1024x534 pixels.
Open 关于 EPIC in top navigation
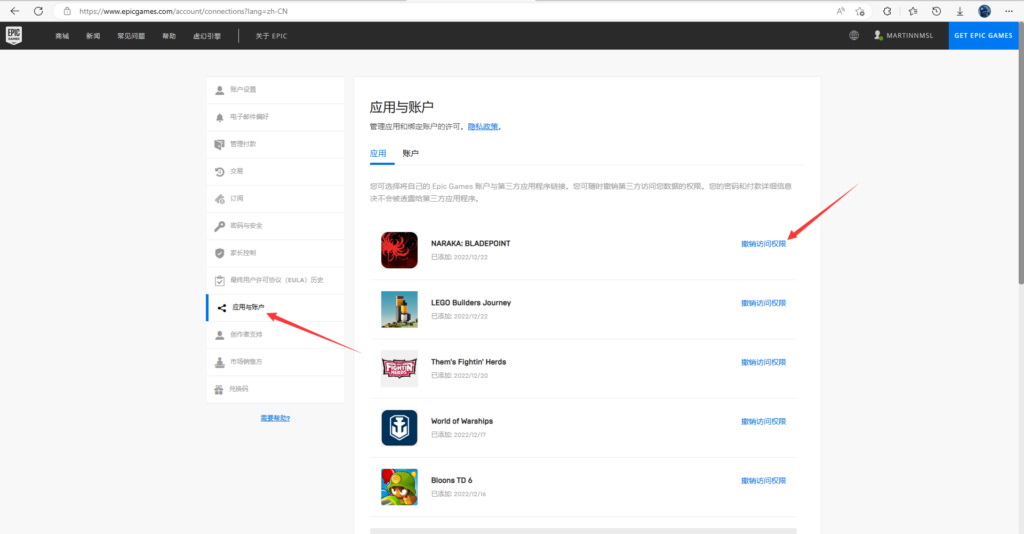pos(271,36)
